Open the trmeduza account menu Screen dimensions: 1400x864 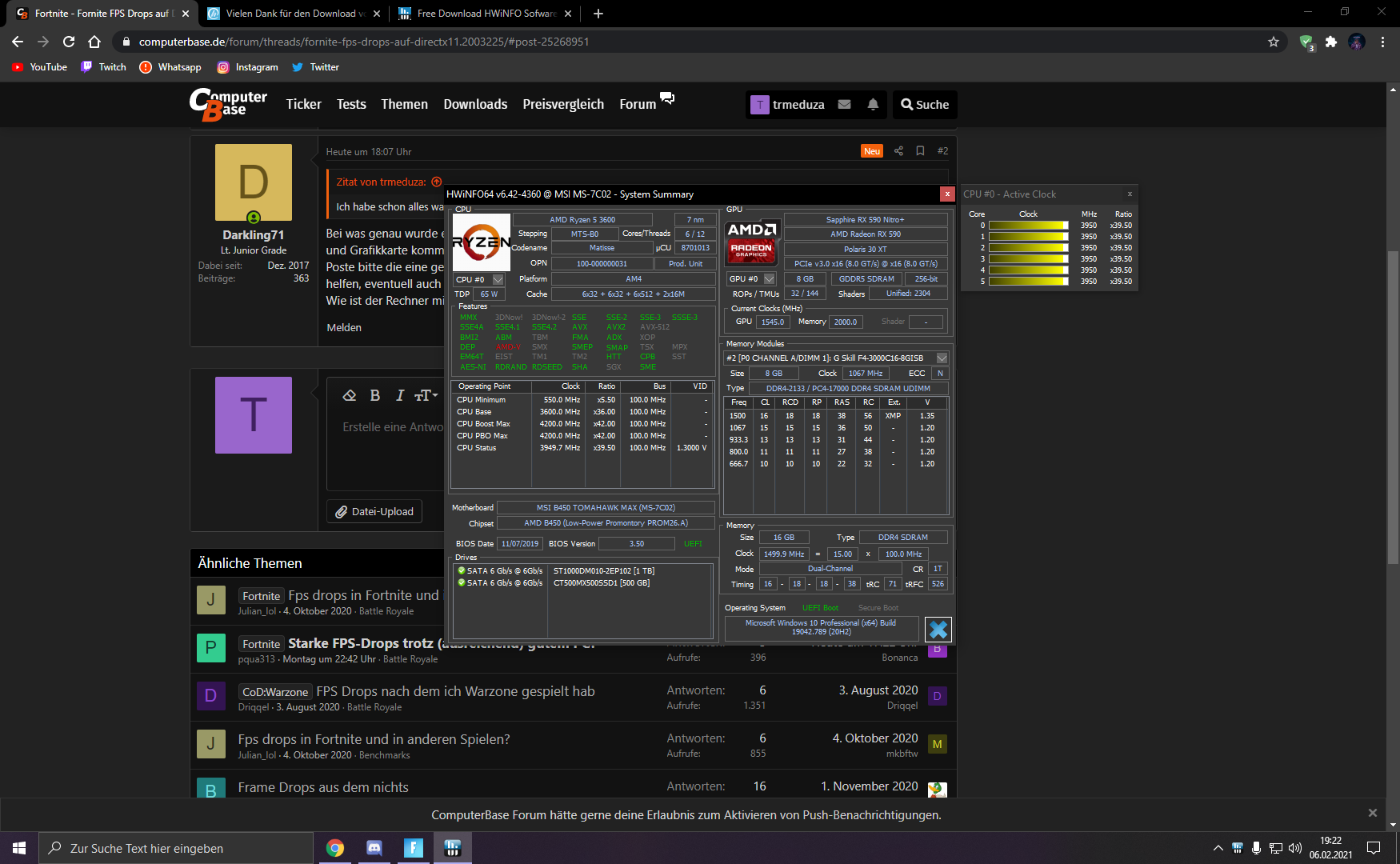[788, 105]
